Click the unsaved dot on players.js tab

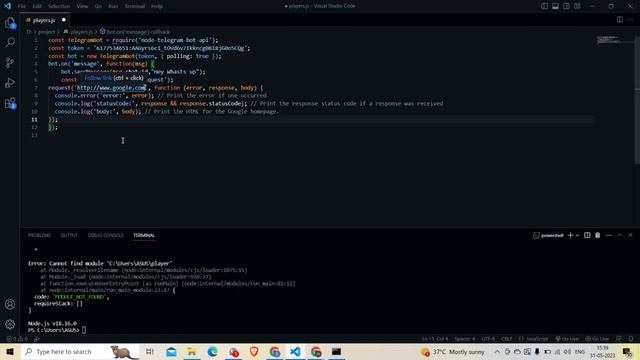point(64,20)
